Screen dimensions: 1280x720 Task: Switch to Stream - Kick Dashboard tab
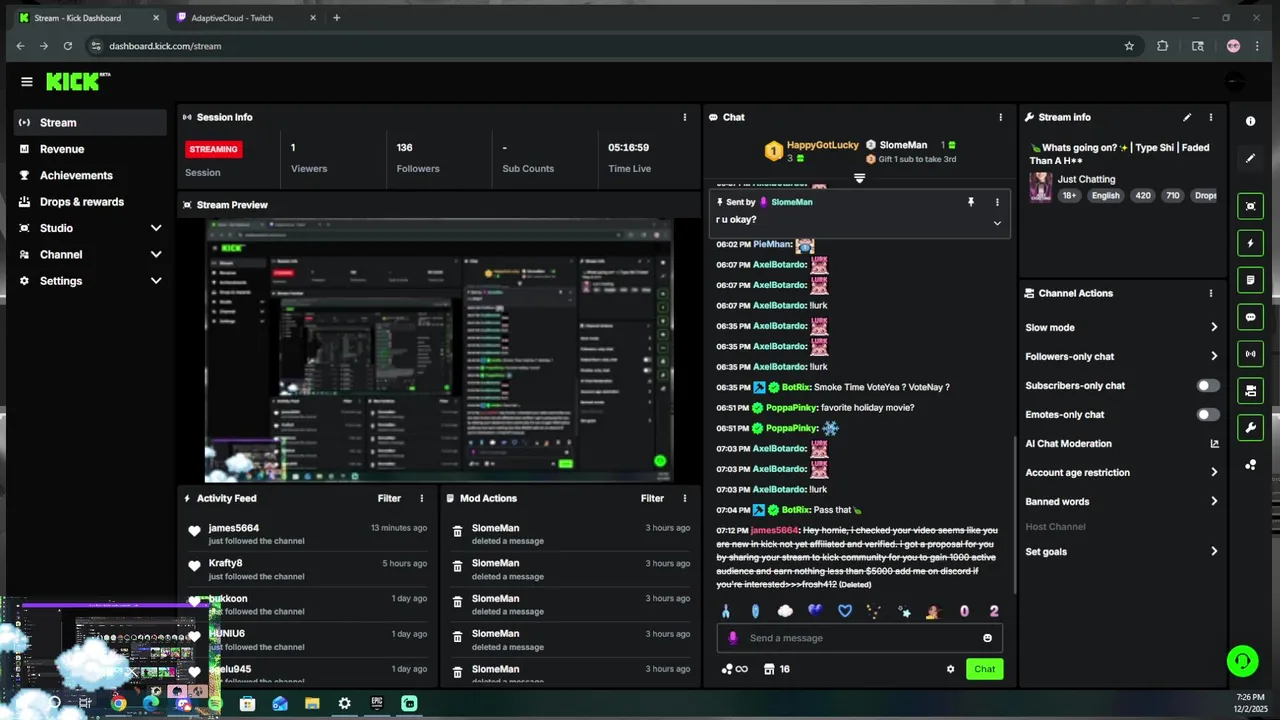[88, 17]
